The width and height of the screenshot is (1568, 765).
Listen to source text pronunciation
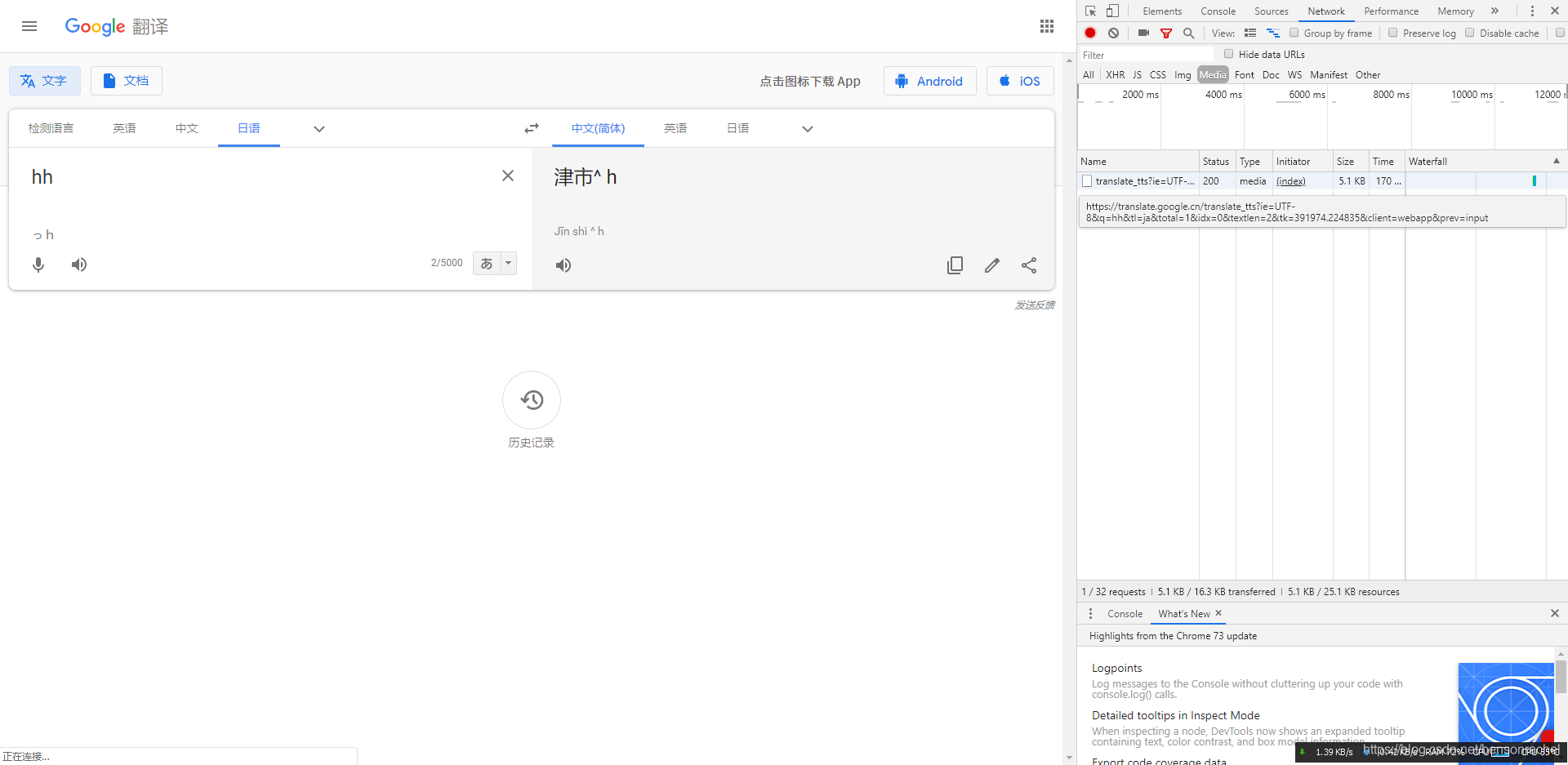[79, 265]
